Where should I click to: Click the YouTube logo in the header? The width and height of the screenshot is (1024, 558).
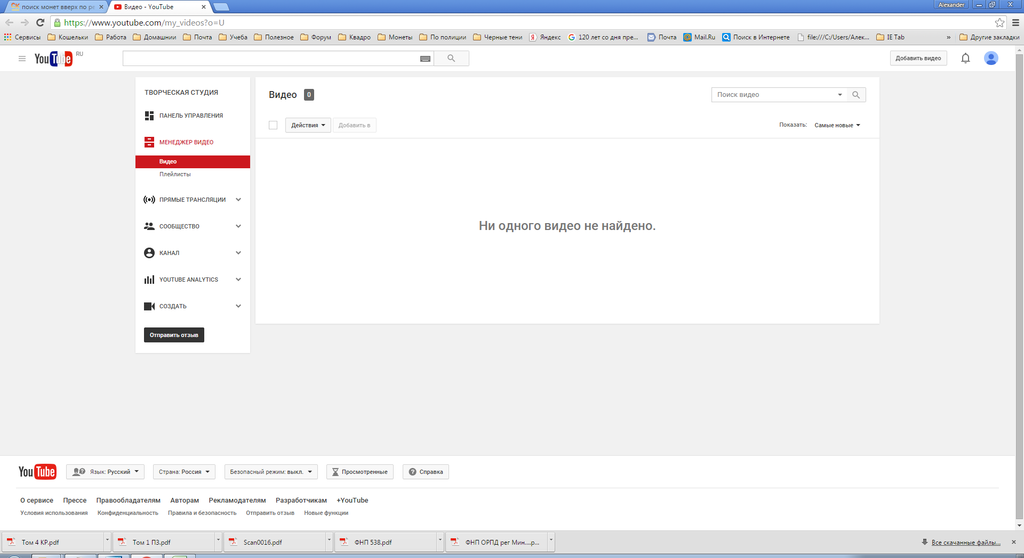[x=54, y=59]
